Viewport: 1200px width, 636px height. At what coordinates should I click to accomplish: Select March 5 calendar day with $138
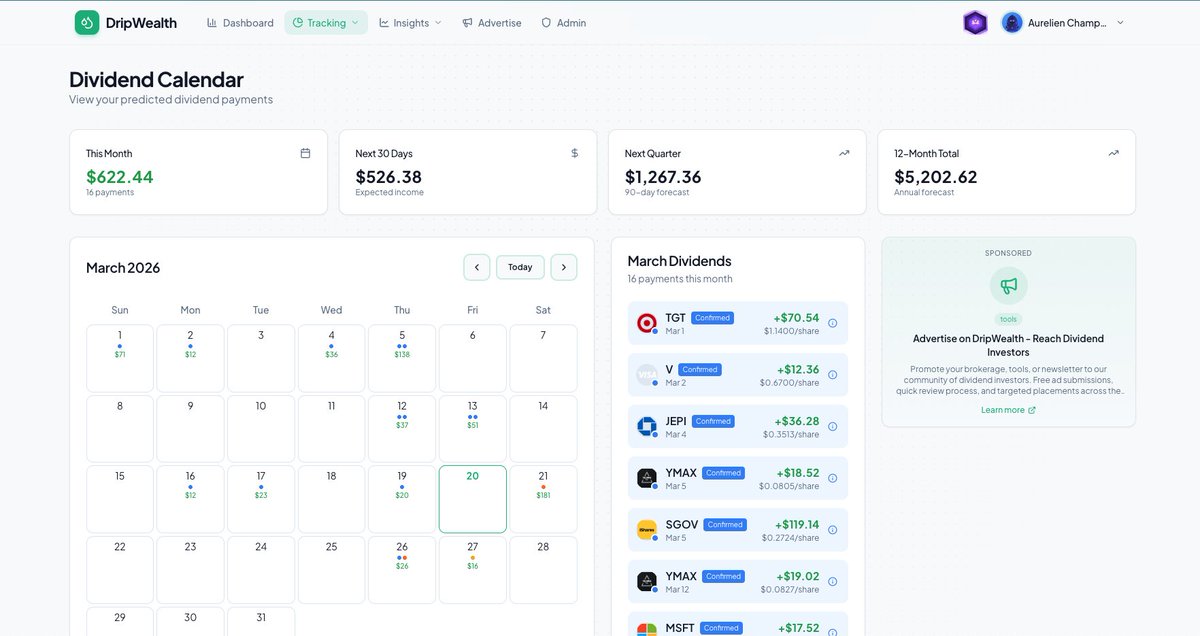click(x=402, y=358)
